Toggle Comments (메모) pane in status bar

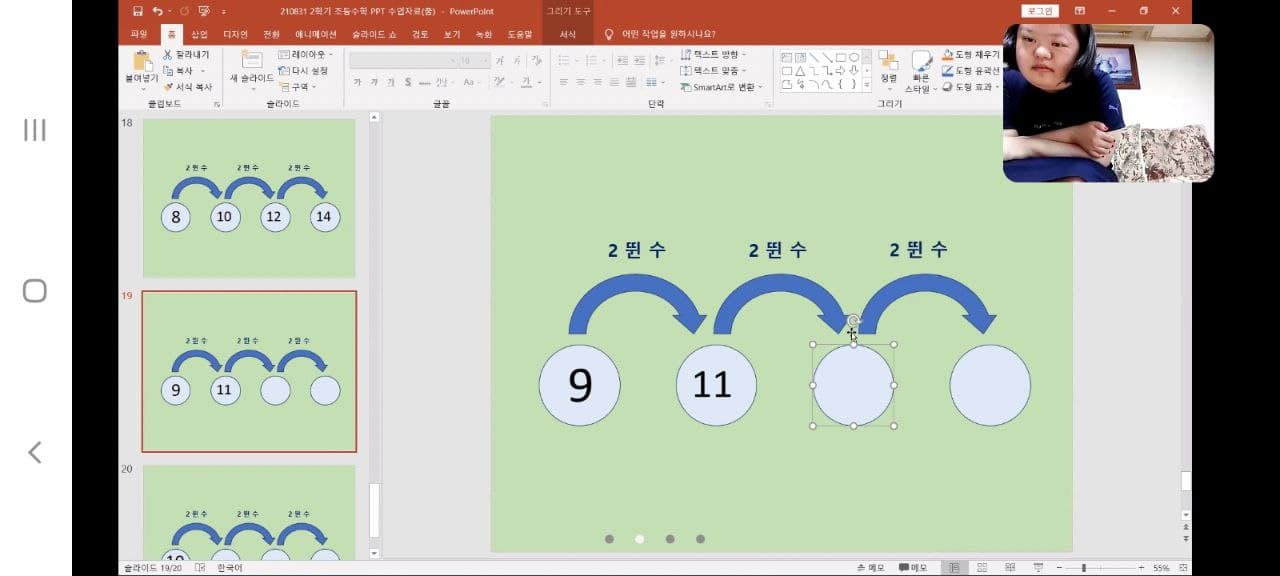(913, 567)
